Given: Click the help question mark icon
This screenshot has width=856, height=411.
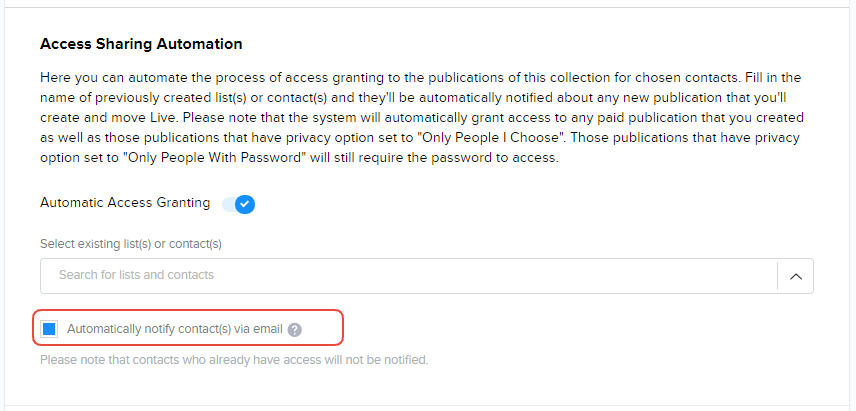Looking at the screenshot, I should pyautogui.click(x=295, y=330).
